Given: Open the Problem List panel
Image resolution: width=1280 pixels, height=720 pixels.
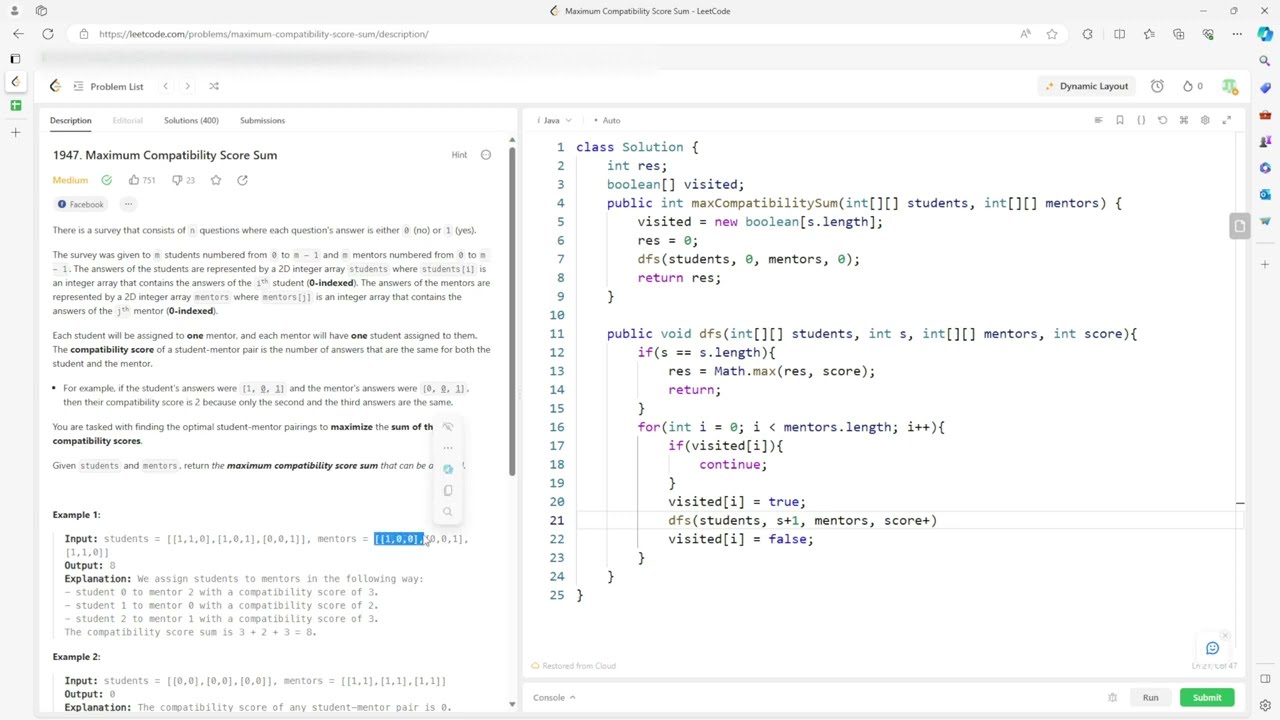Looking at the screenshot, I should point(108,86).
